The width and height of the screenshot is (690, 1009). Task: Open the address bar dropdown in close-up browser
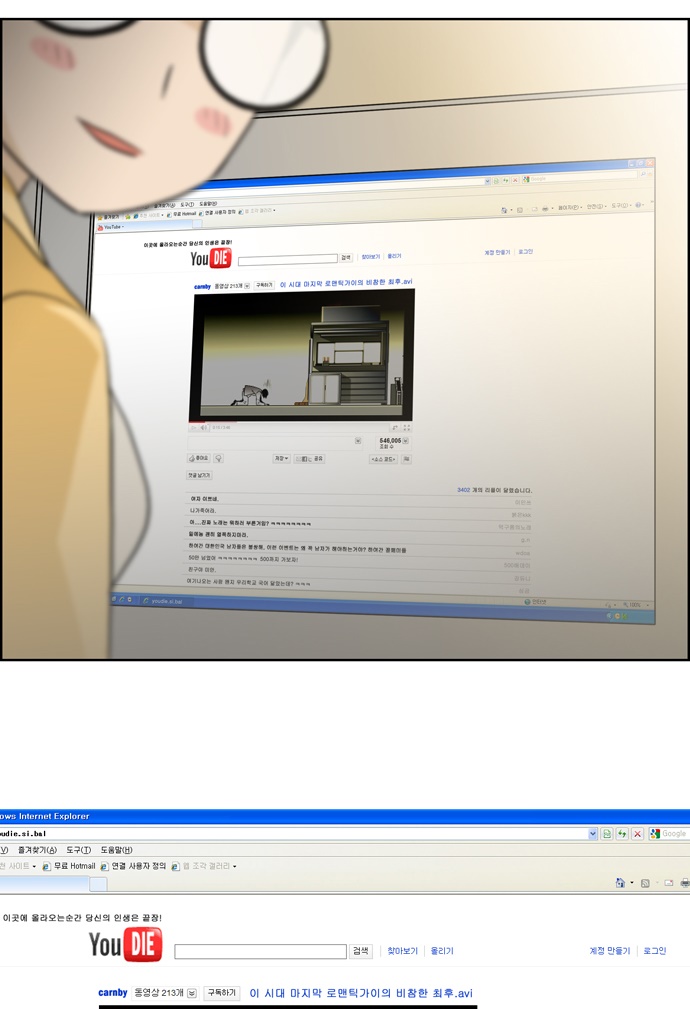pyautogui.click(x=593, y=833)
